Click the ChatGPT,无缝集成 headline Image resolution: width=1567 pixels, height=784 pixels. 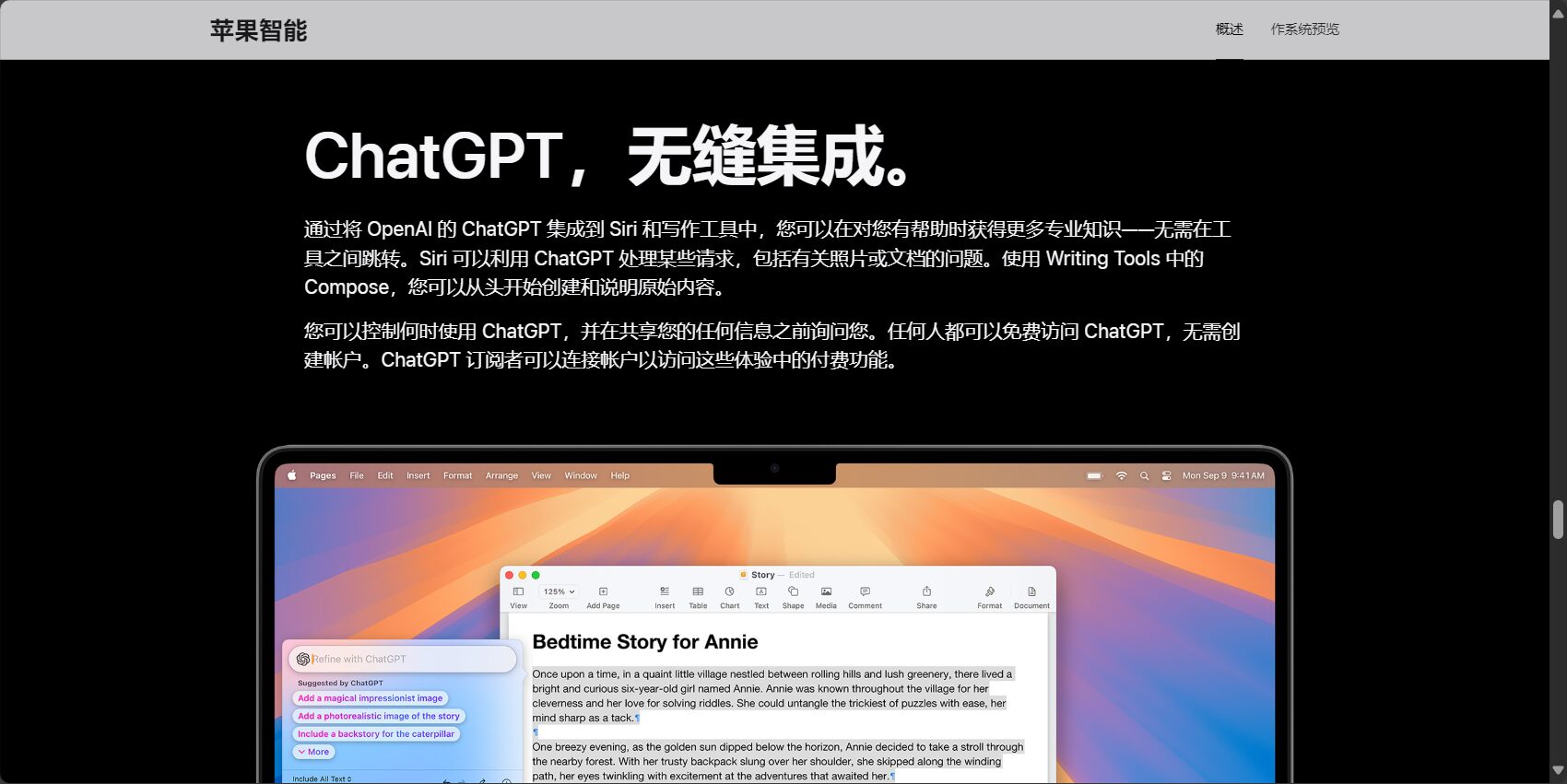click(610, 157)
